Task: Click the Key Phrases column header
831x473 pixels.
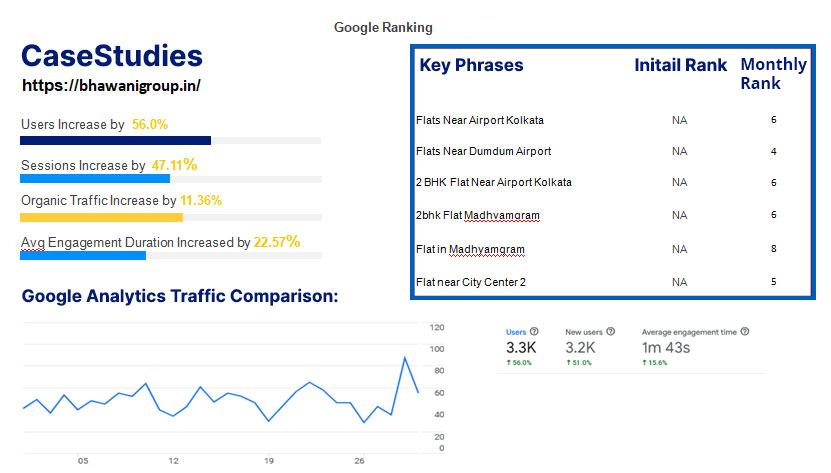Action: (471, 65)
